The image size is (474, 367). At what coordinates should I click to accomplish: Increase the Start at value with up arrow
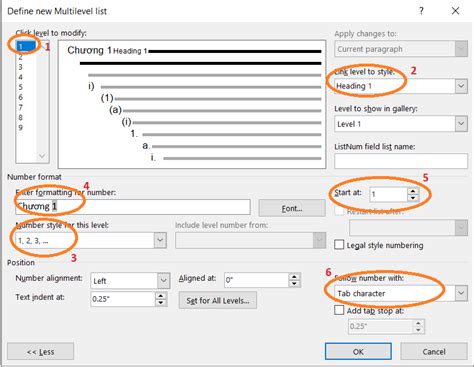413,191
